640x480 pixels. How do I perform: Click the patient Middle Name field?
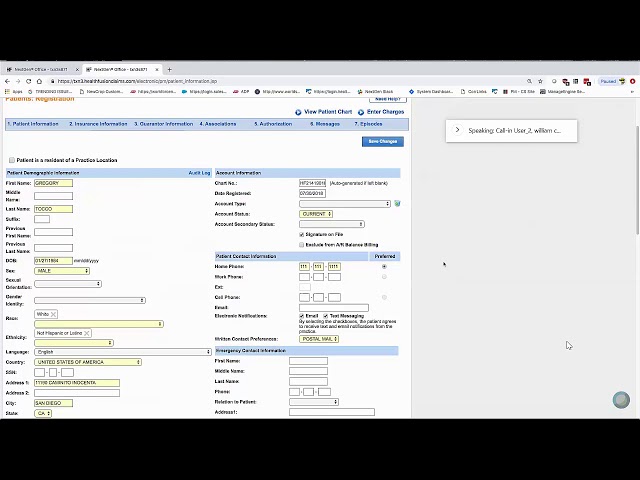point(53,196)
